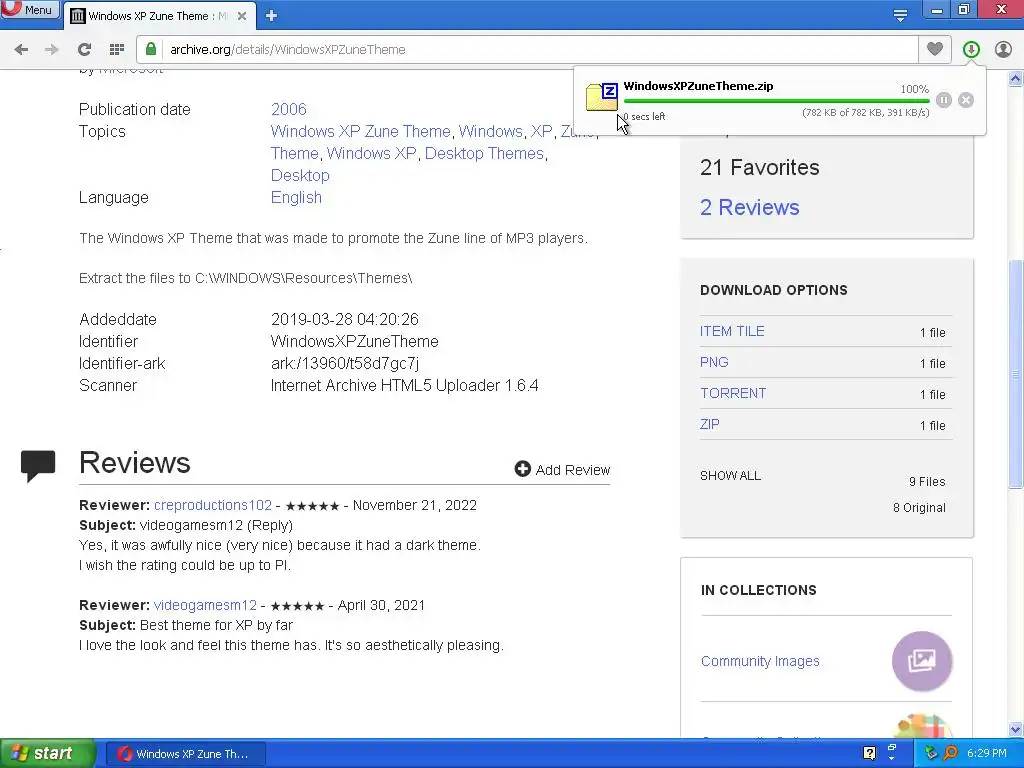1024x768 pixels.
Task: Click the 100% download percentage
Action: (914, 89)
